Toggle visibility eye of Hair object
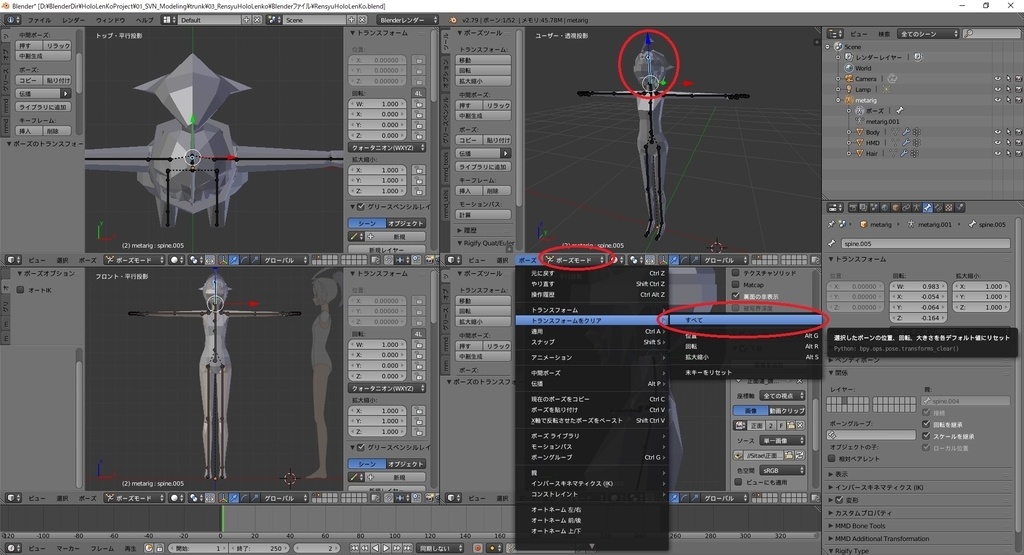This screenshot has width=1024, height=555. pos(997,153)
